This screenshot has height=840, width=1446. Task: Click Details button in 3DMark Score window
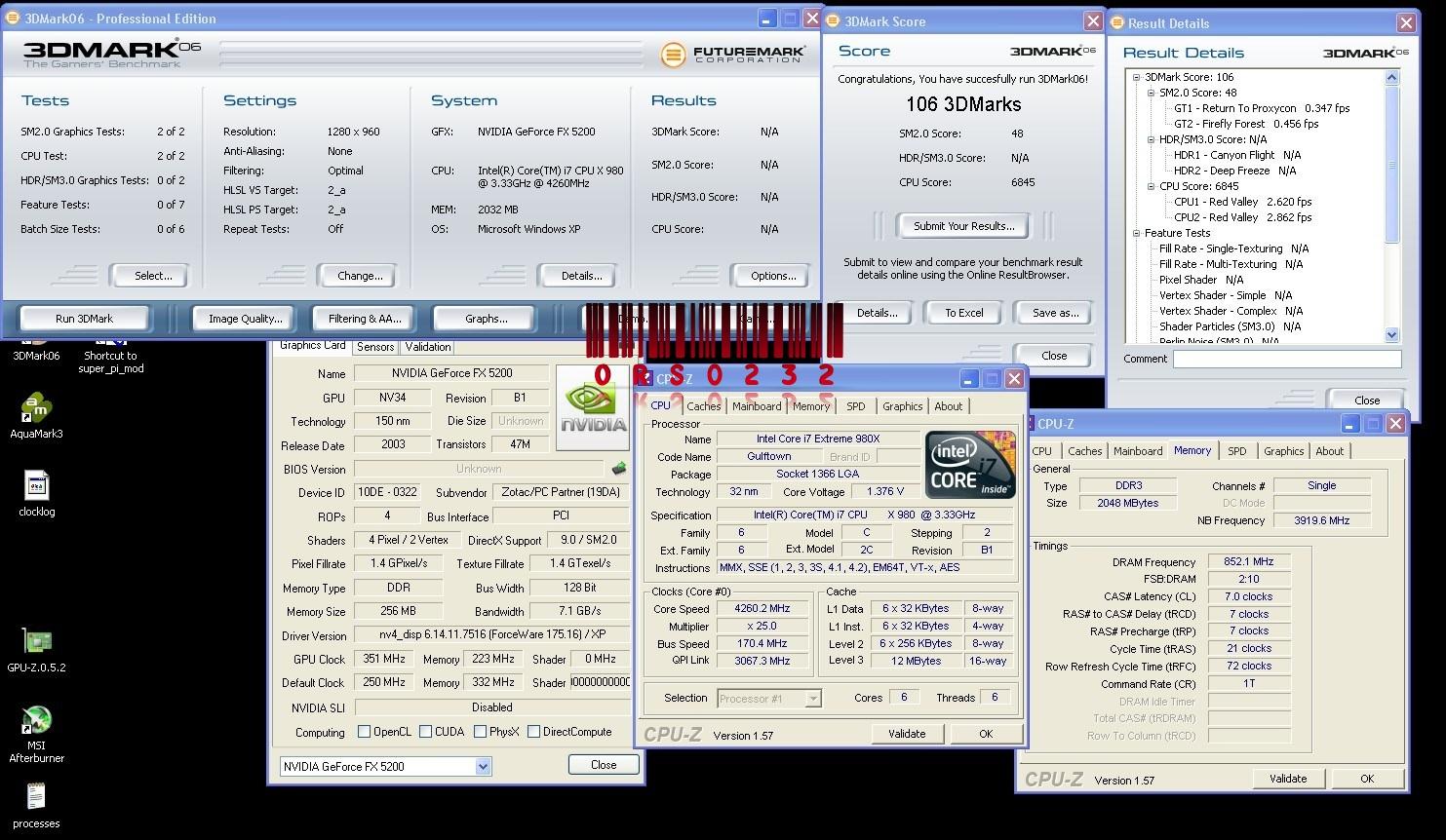click(x=877, y=313)
